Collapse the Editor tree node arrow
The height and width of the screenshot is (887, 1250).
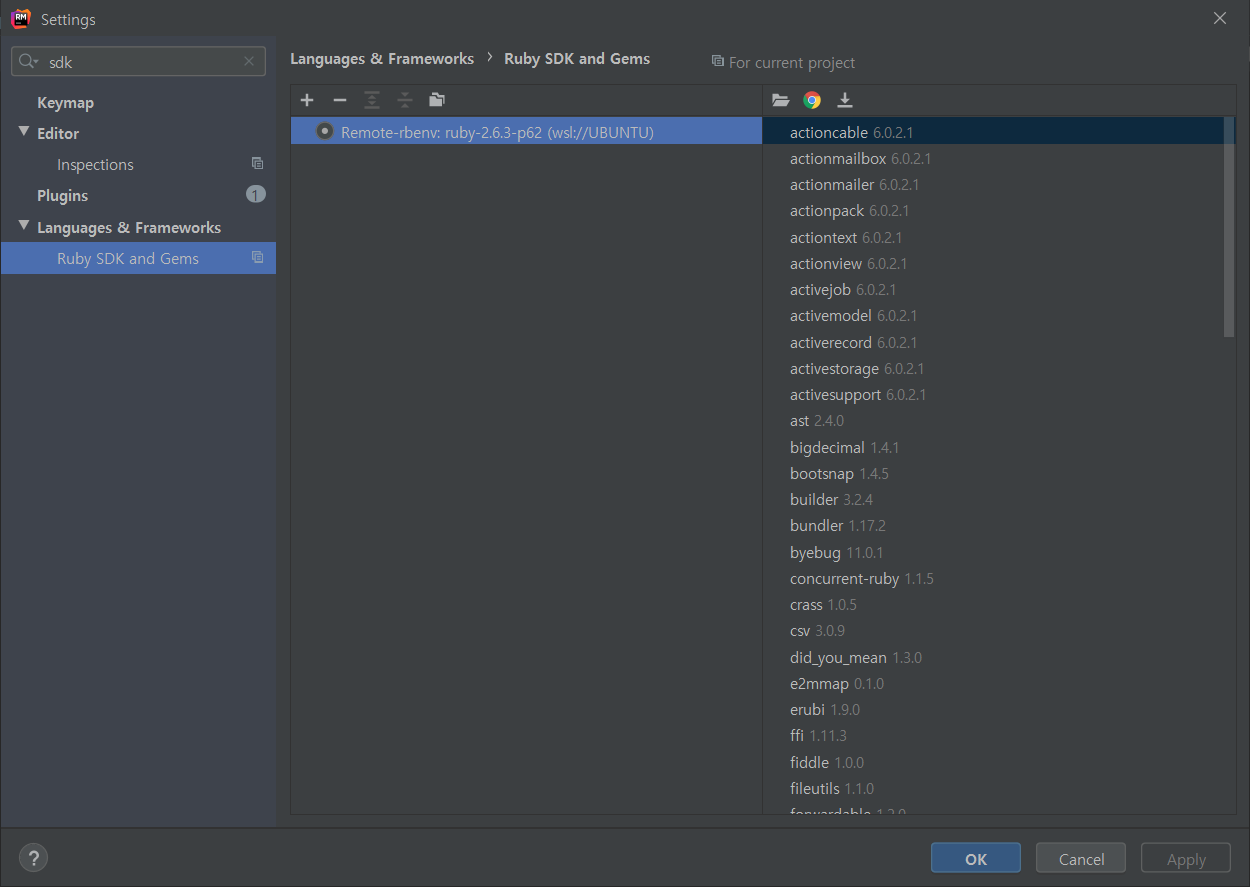tap(24, 132)
